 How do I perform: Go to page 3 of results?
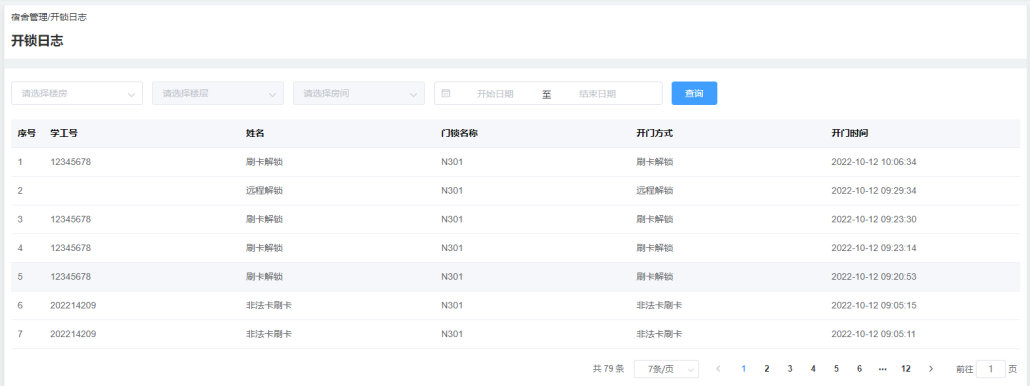(x=790, y=369)
